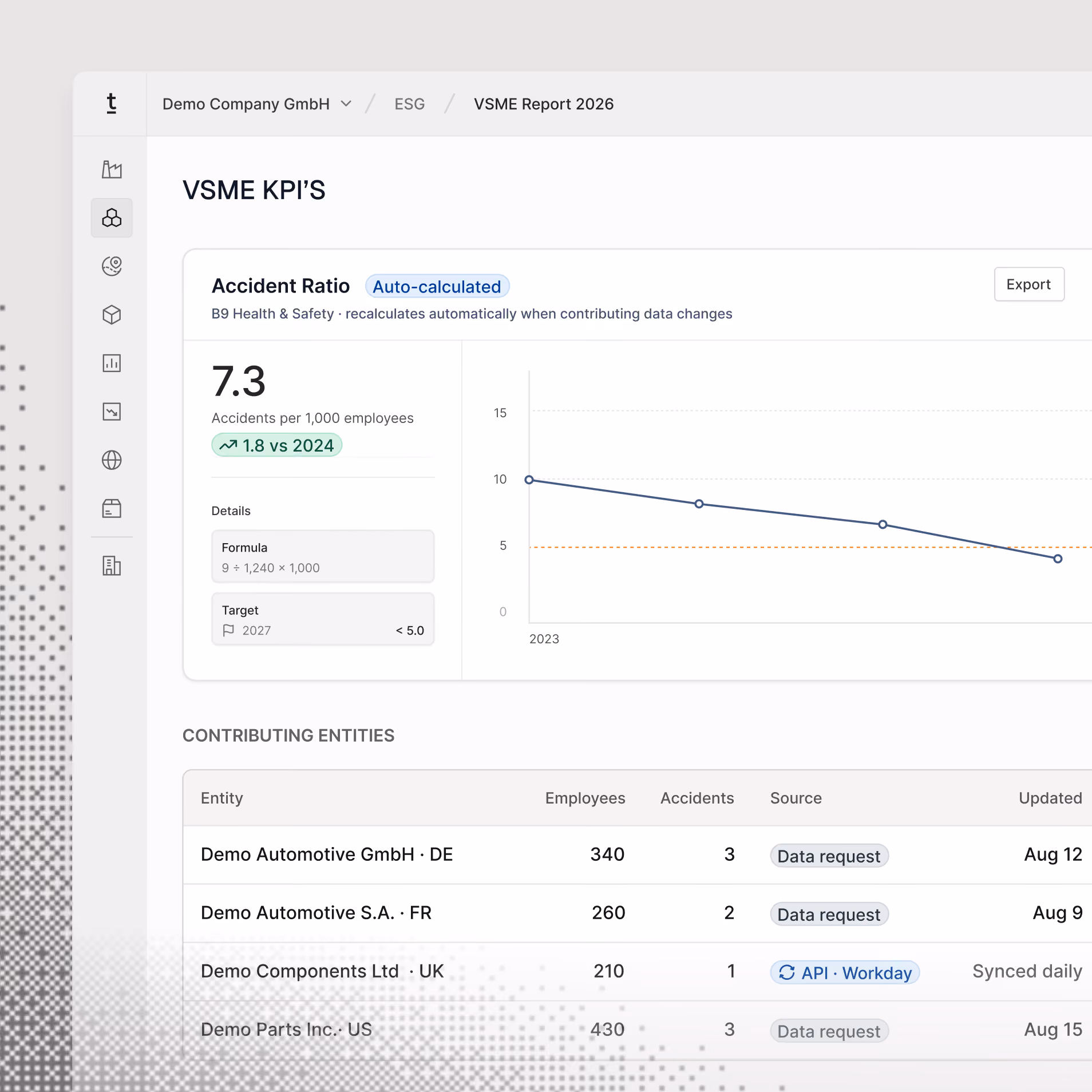
Task: Click the 'Synced daily' status text
Action: click(x=1027, y=971)
